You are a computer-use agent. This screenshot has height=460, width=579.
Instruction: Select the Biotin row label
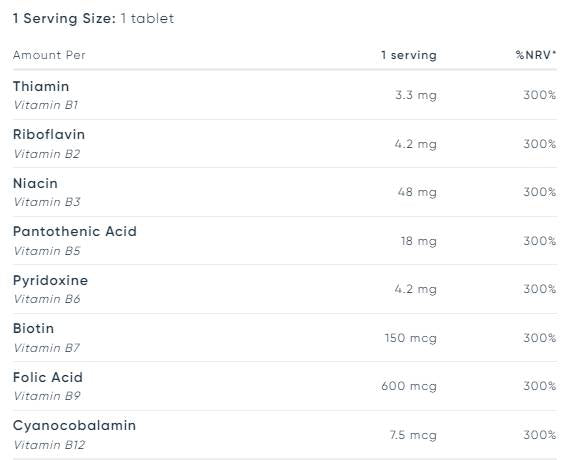pos(34,329)
